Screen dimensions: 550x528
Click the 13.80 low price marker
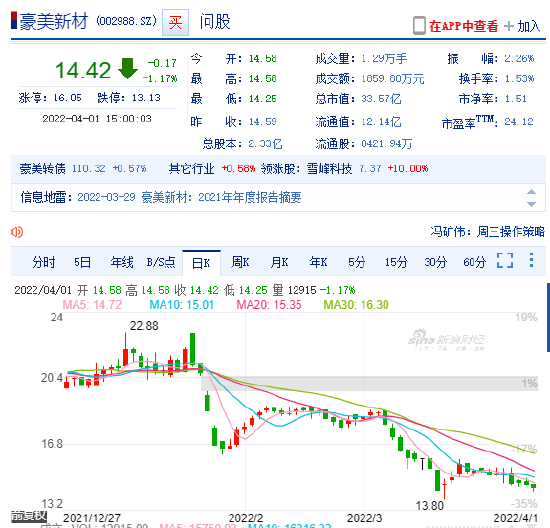click(430, 506)
